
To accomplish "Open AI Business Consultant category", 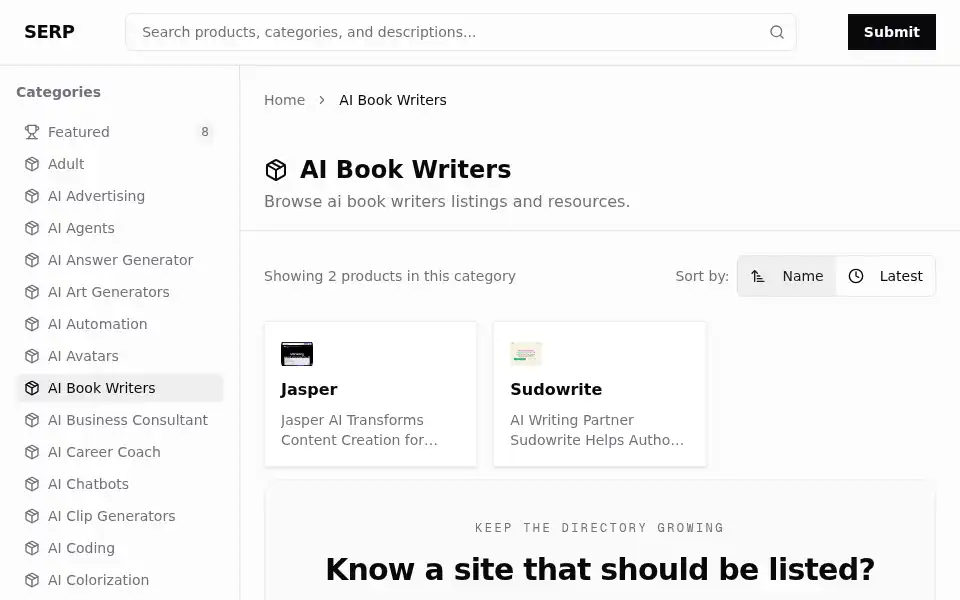I will pos(120,420).
